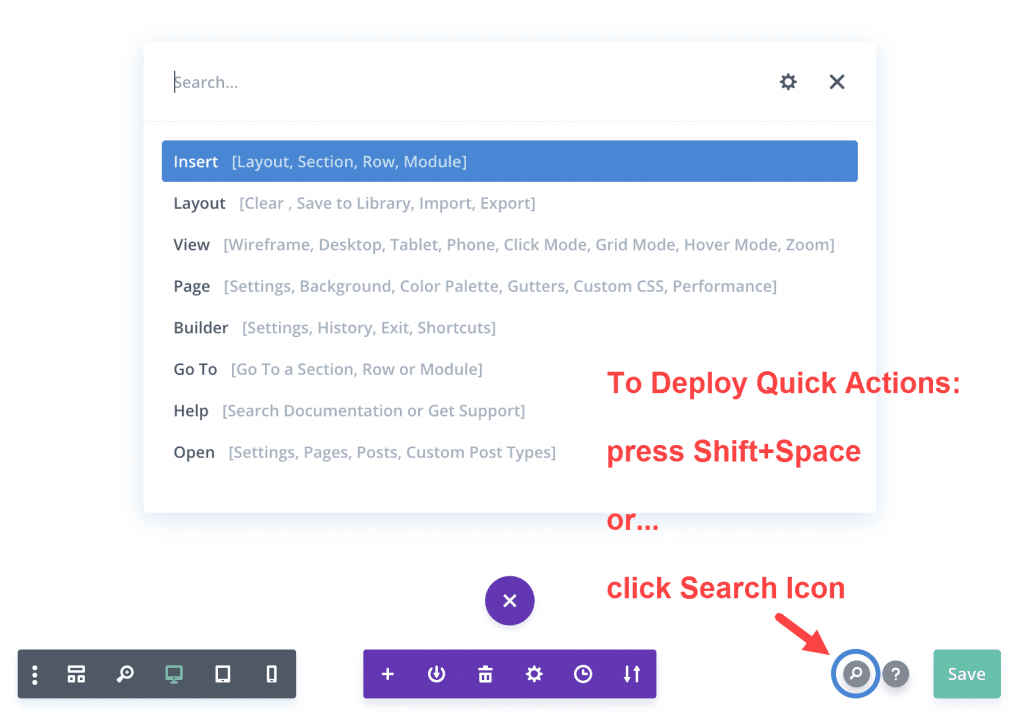The image size is (1024, 724).
Task: Click the up-down arrows to reposition toolbar
Action: (x=631, y=674)
